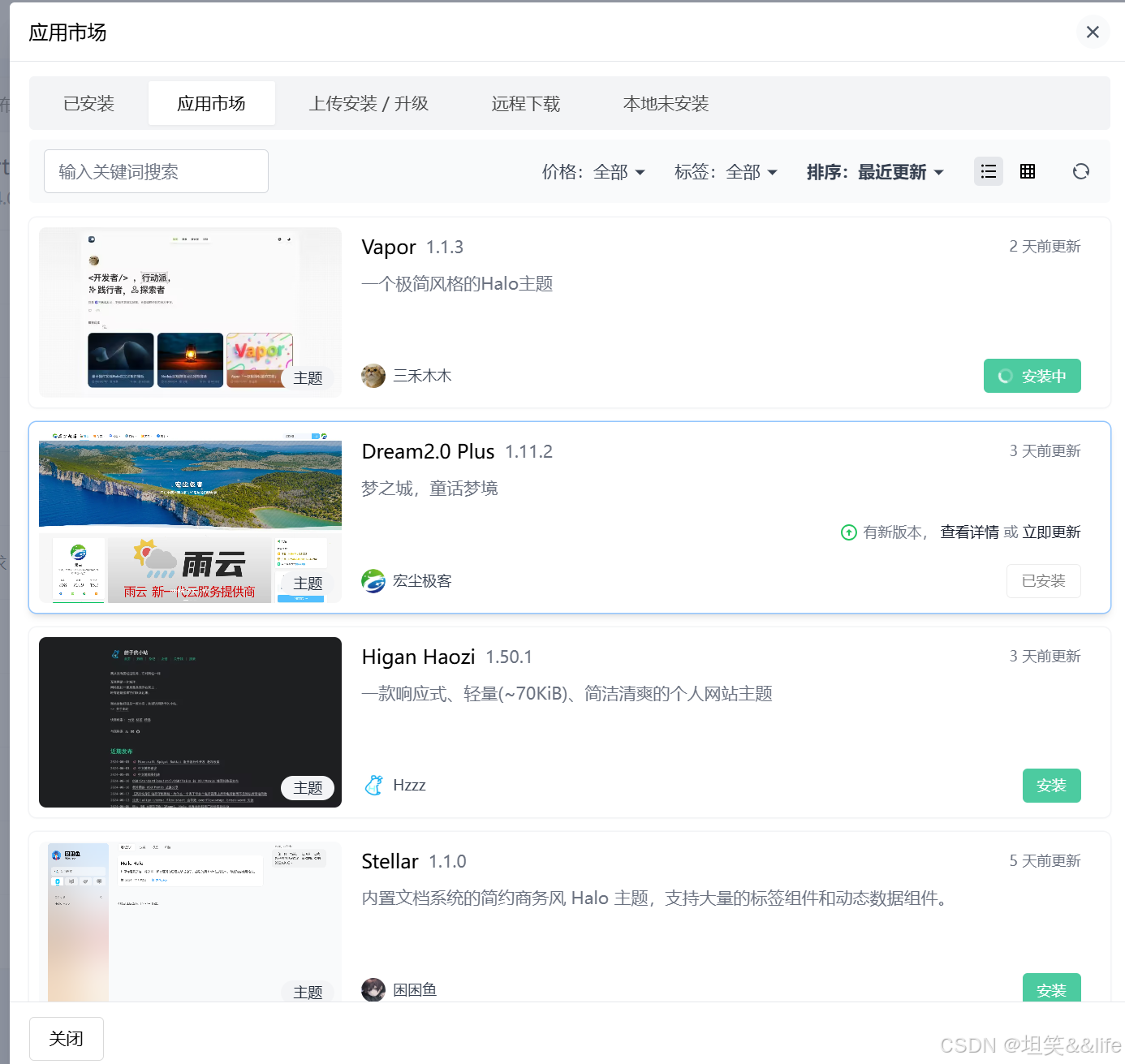
Task: Click the 宏尘极客 author avatar
Action: [x=373, y=580]
